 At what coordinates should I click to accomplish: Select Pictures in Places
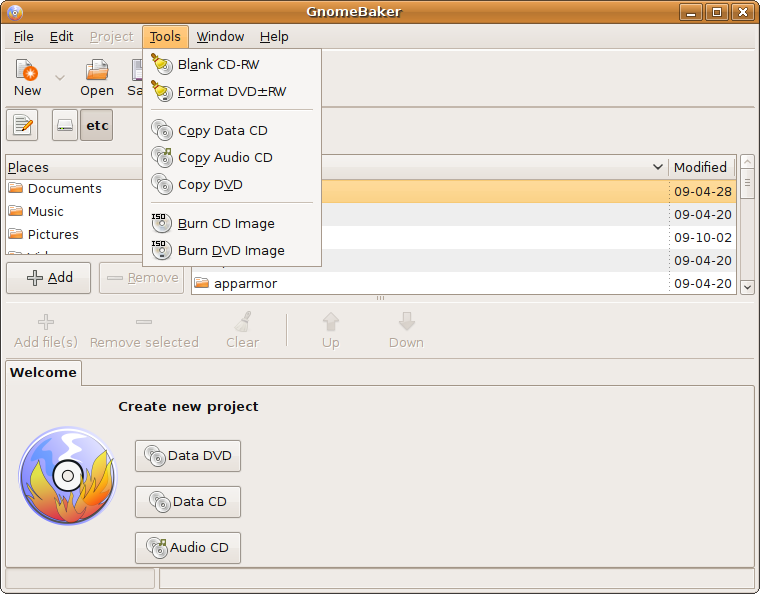[x=74, y=234]
